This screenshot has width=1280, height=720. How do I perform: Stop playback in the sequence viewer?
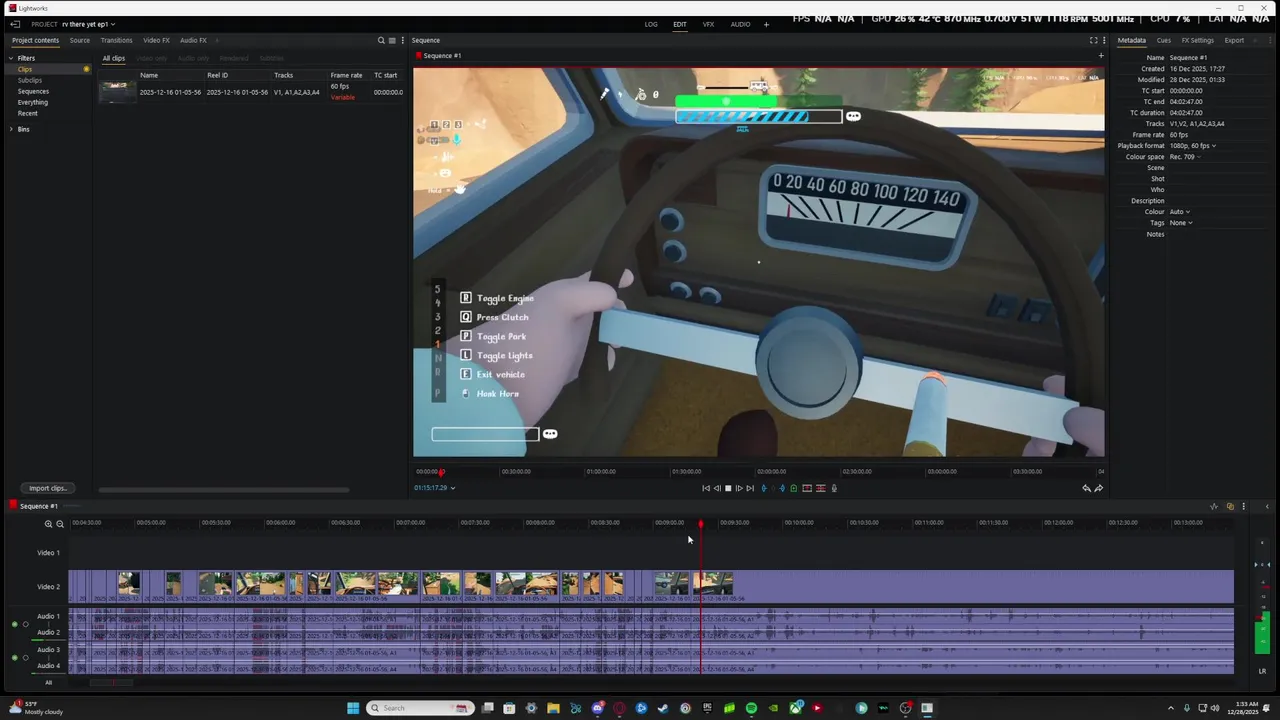pyautogui.click(x=728, y=488)
